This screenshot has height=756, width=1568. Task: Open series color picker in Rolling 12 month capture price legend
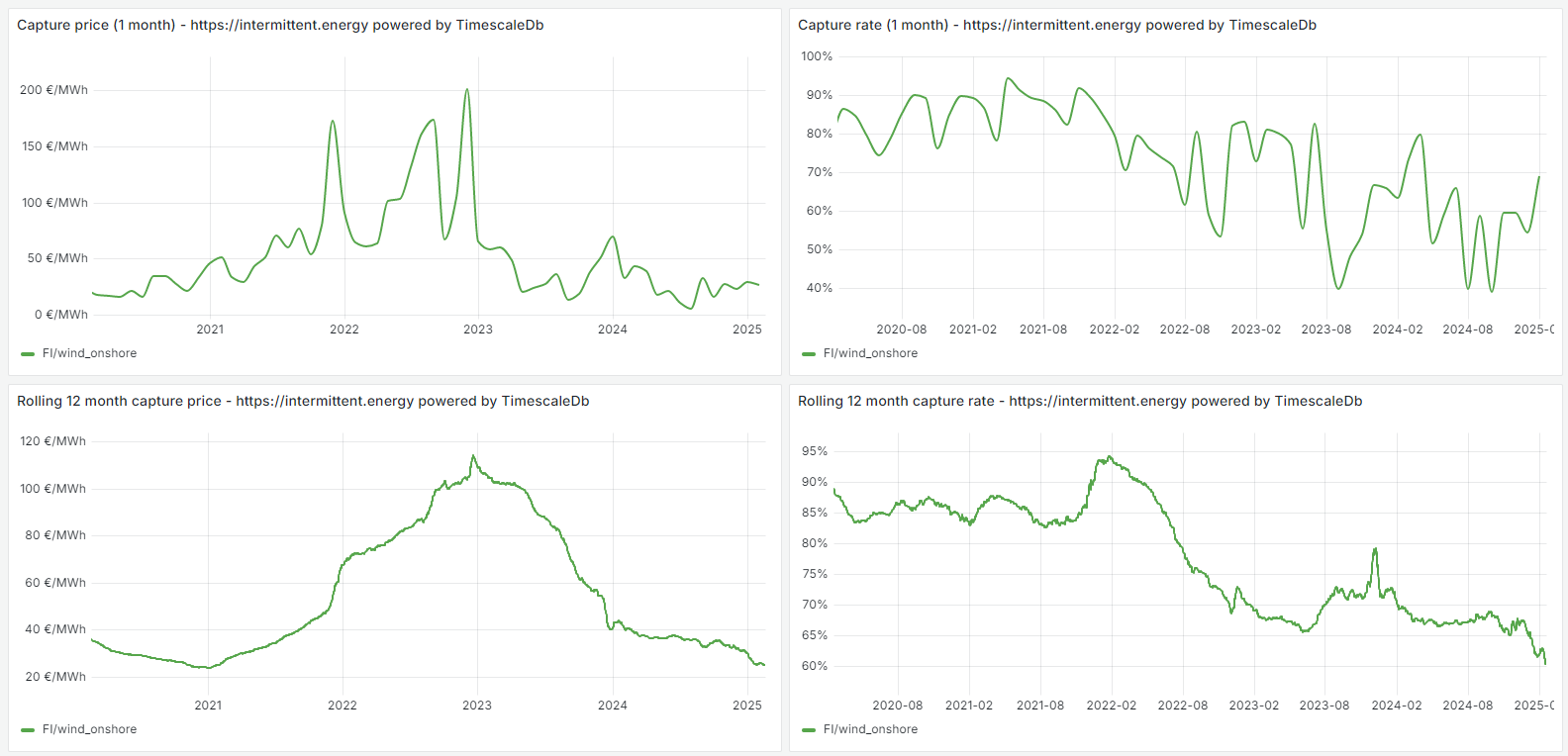pyautogui.click(x=28, y=729)
